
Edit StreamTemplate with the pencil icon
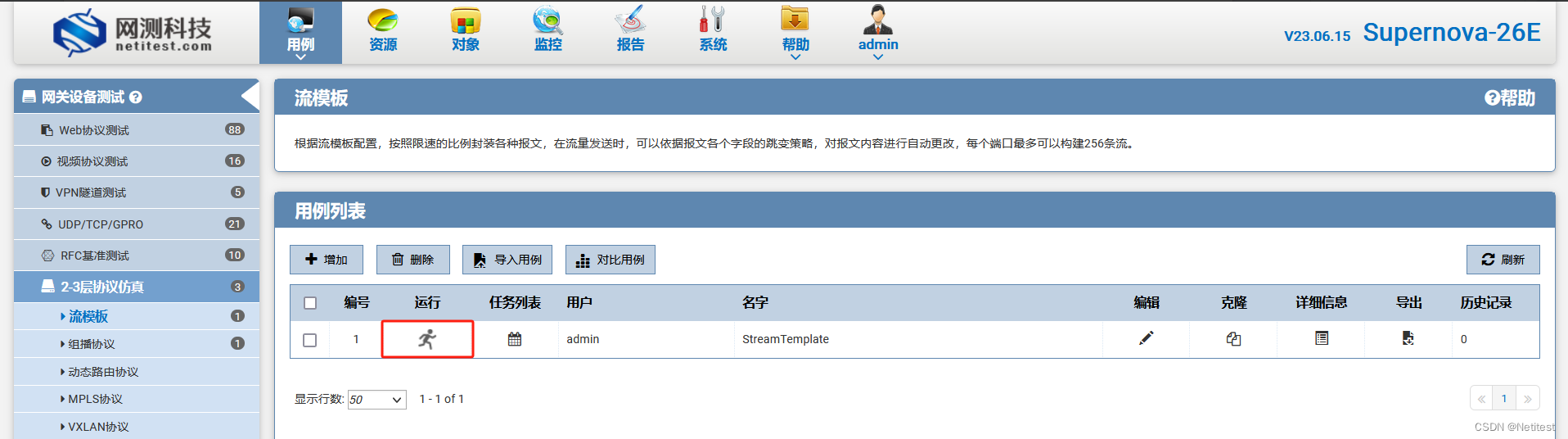1146,338
